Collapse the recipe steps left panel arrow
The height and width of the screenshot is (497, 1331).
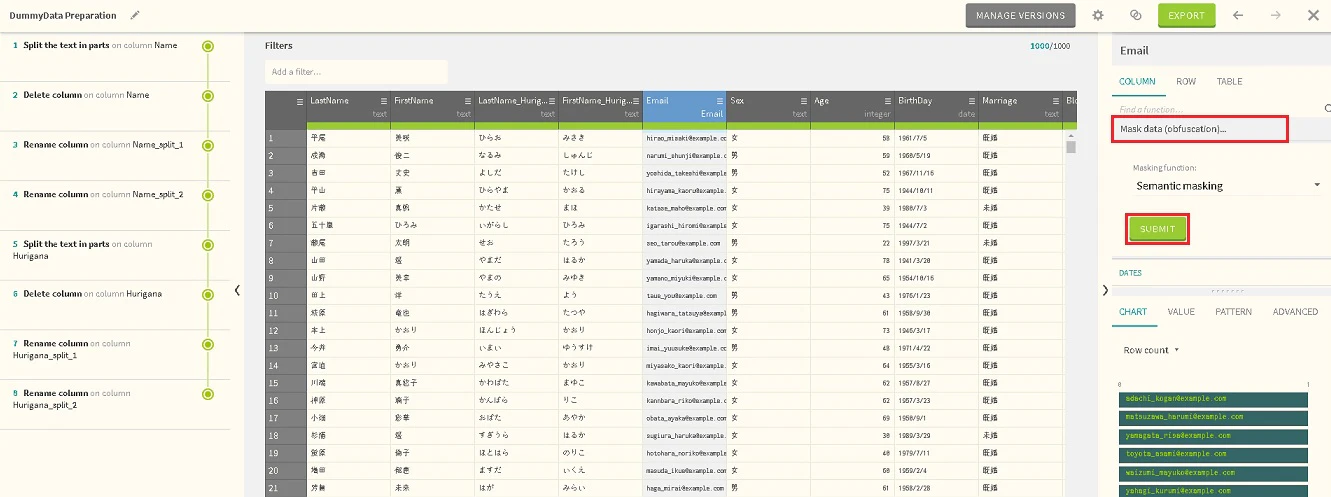tap(237, 290)
